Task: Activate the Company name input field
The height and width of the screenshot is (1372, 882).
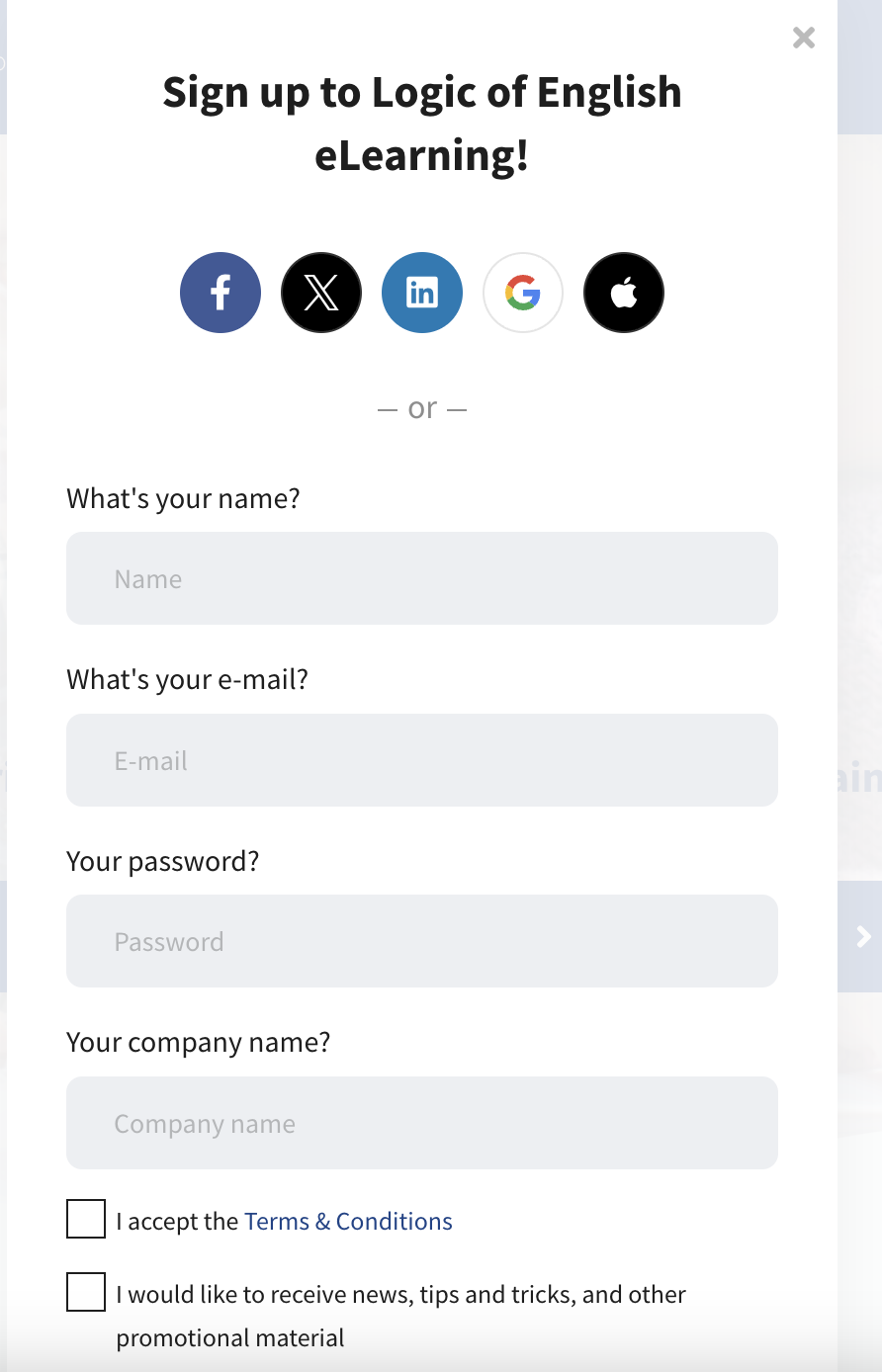Action: click(422, 1123)
